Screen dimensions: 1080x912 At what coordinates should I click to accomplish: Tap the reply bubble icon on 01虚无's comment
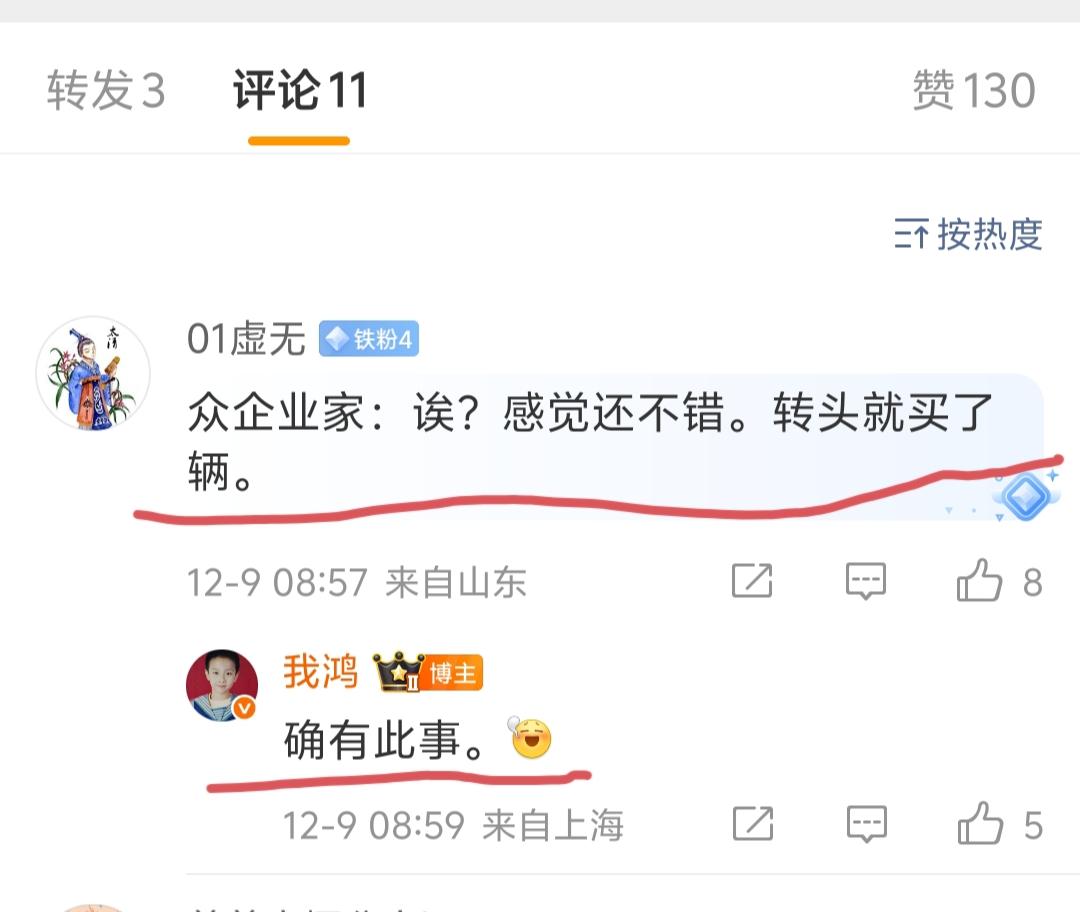coord(865,581)
